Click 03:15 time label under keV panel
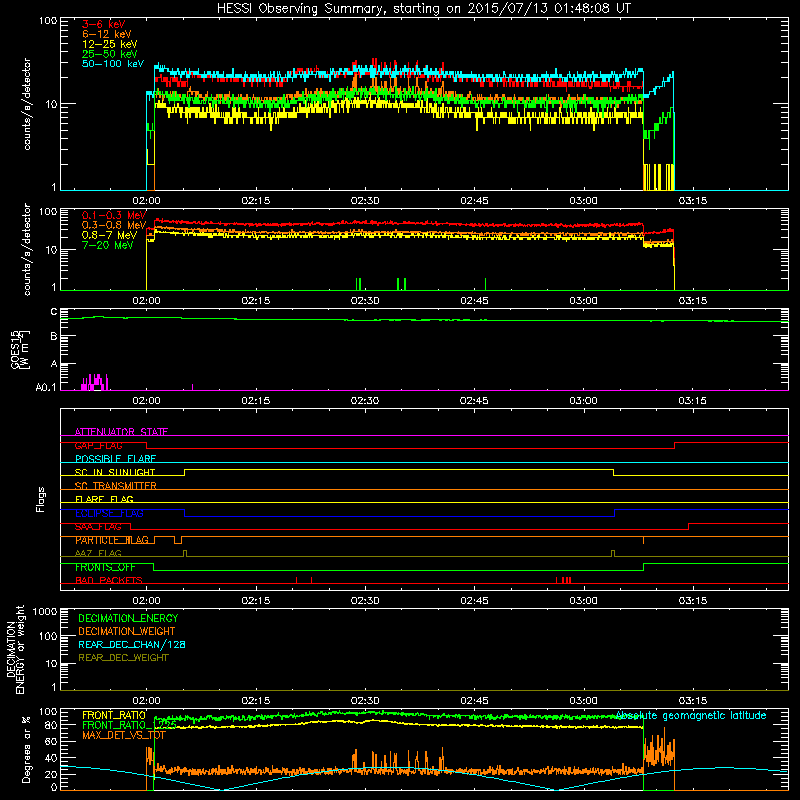The width and height of the screenshot is (800, 800). tap(692, 201)
